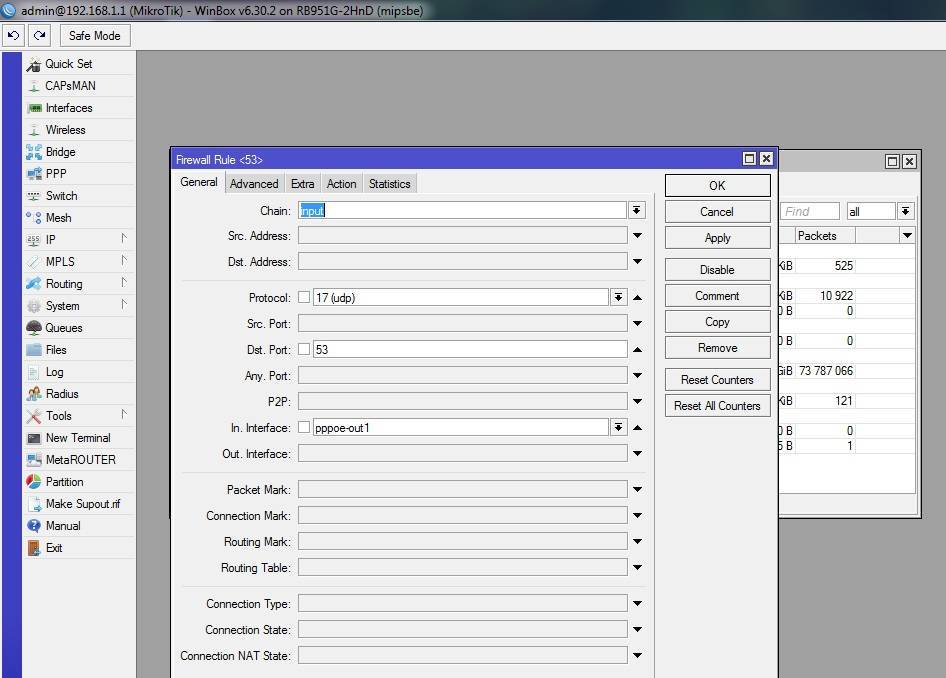946x678 pixels.
Task: Click the Redo arrow icon in toolbar
Action: point(40,36)
